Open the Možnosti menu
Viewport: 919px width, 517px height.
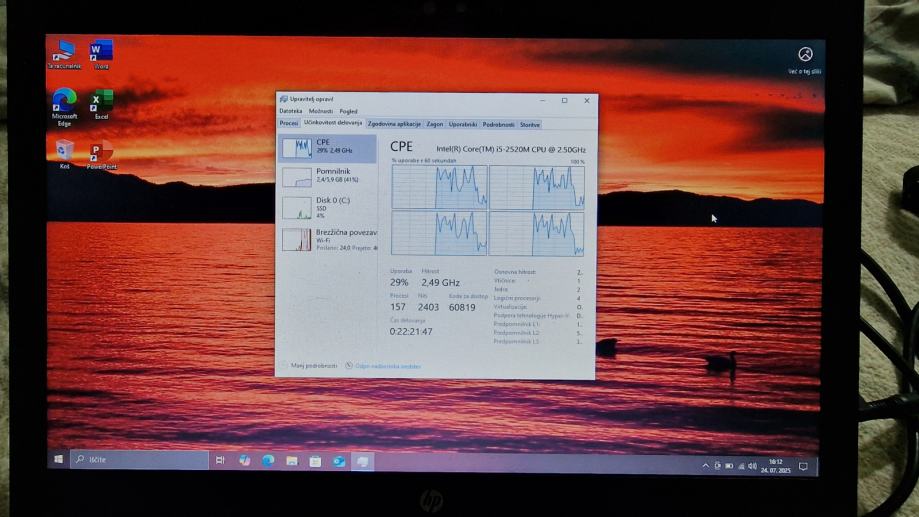click(320, 111)
